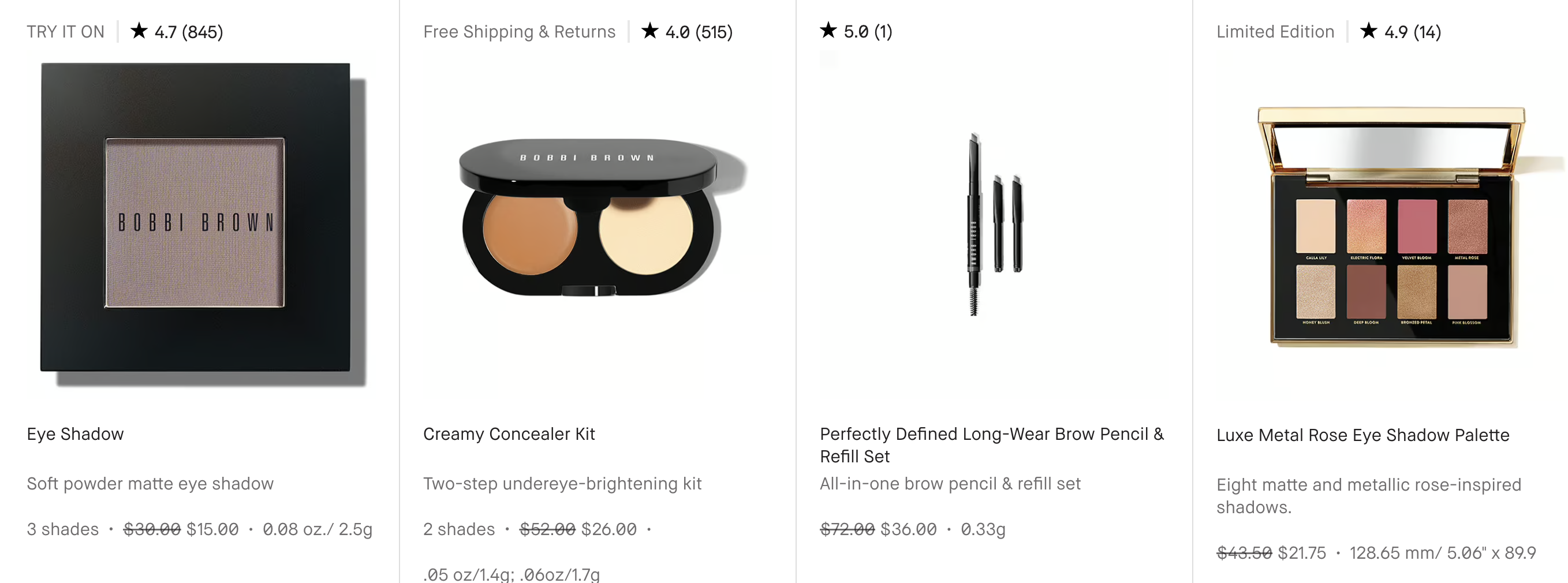Click the Free Shipping & Returns badge
1568x583 pixels.
[x=519, y=32]
